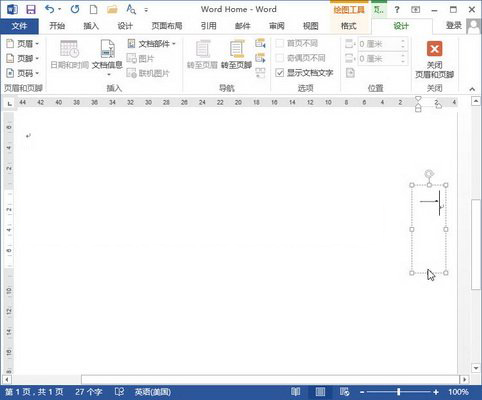The width and height of the screenshot is (482, 400).
Task: Click the 100% zoom level button
Action: click(458, 392)
